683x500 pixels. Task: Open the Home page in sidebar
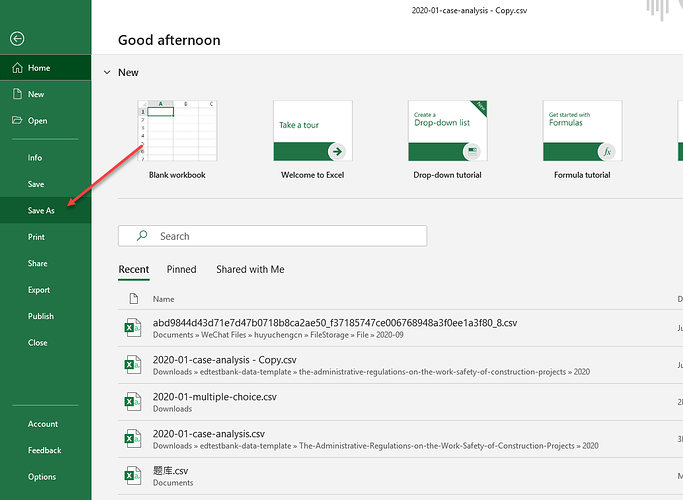(x=39, y=68)
